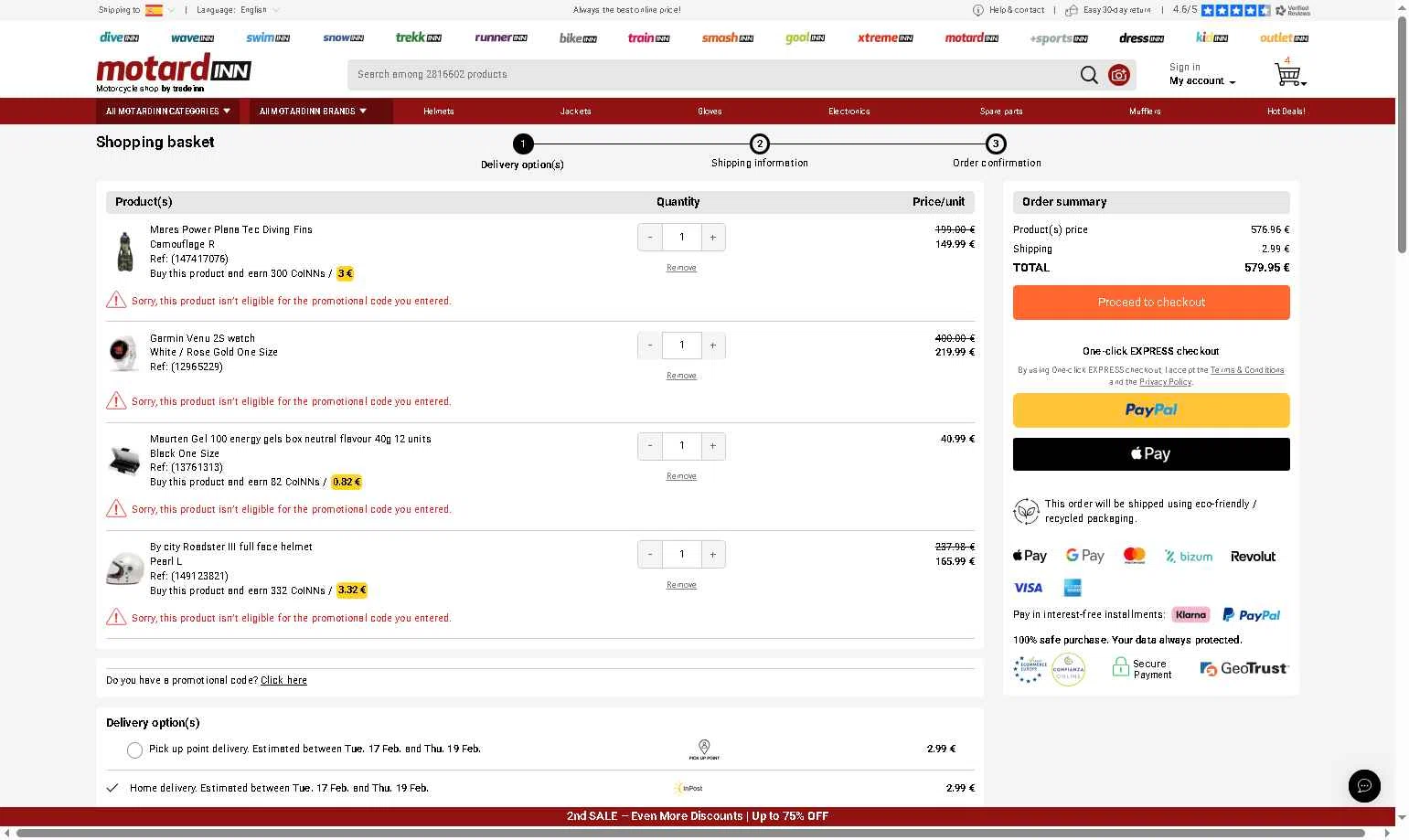The height and width of the screenshot is (840, 1409).
Task: Select Home delivery option checkmark
Action: tap(112, 788)
